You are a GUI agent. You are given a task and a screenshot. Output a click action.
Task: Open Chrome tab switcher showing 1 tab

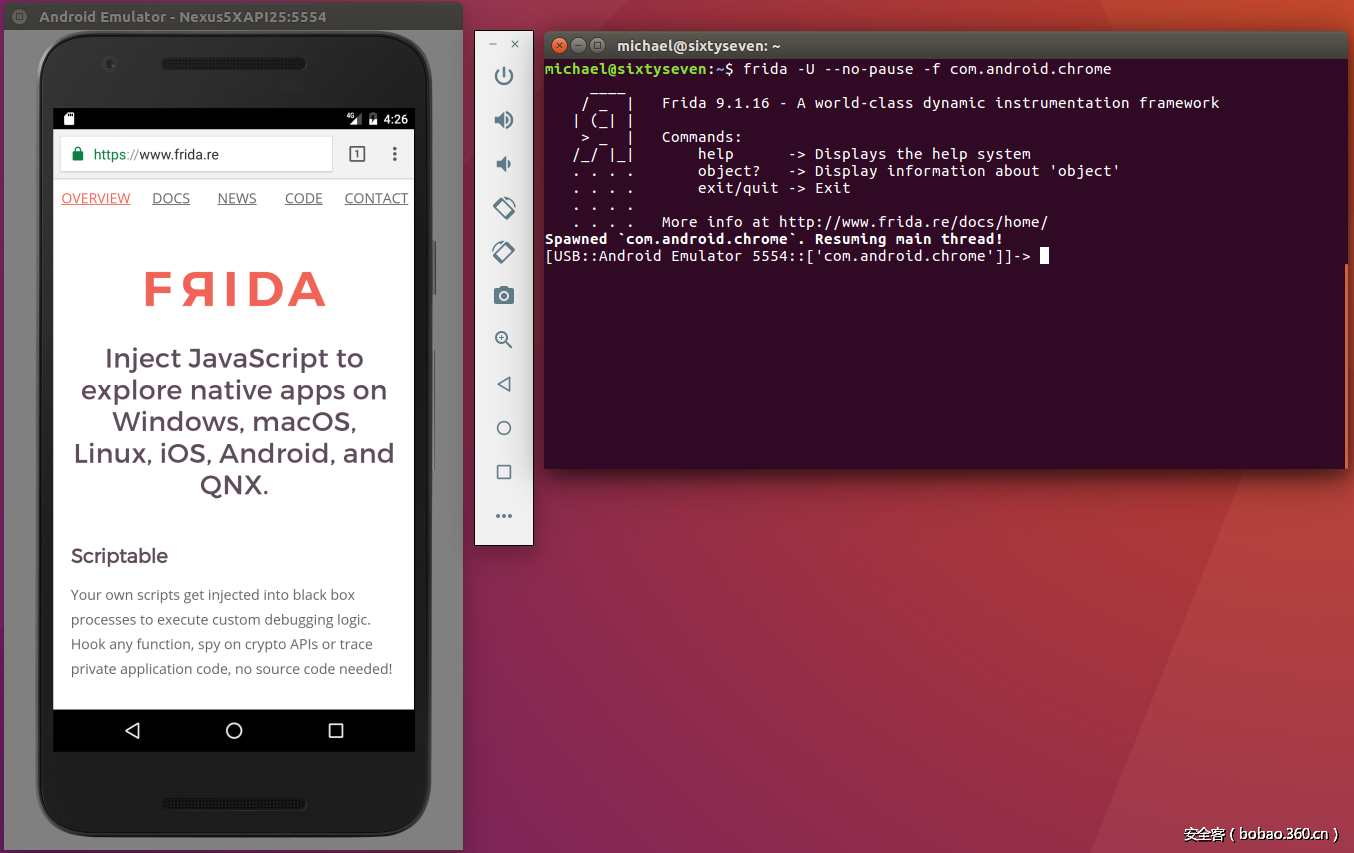point(357,154)
